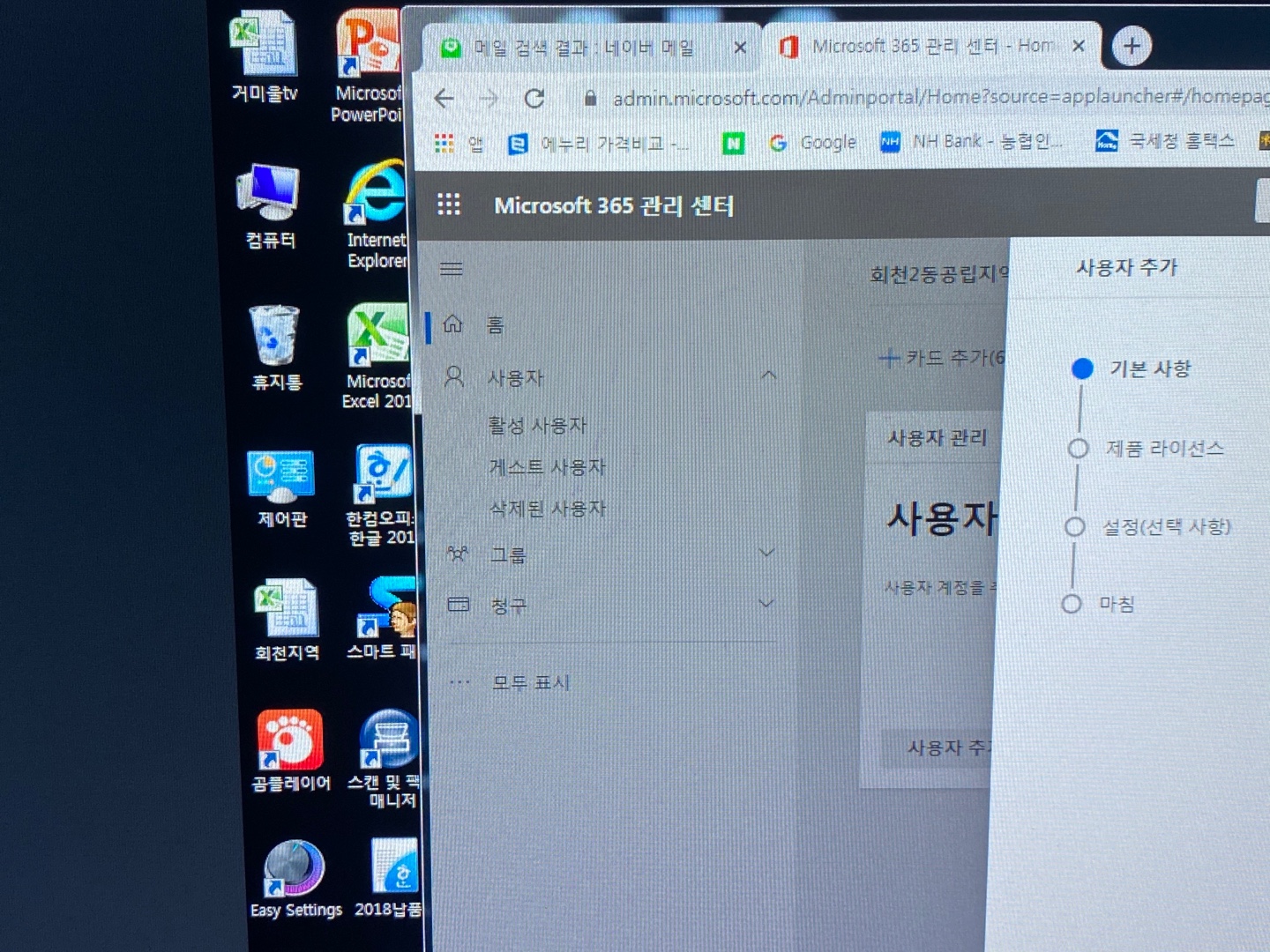The image size is (1270, 952).
Task: Click the 청구 card icon in sidebar
Action: click(x=459, y=605)
